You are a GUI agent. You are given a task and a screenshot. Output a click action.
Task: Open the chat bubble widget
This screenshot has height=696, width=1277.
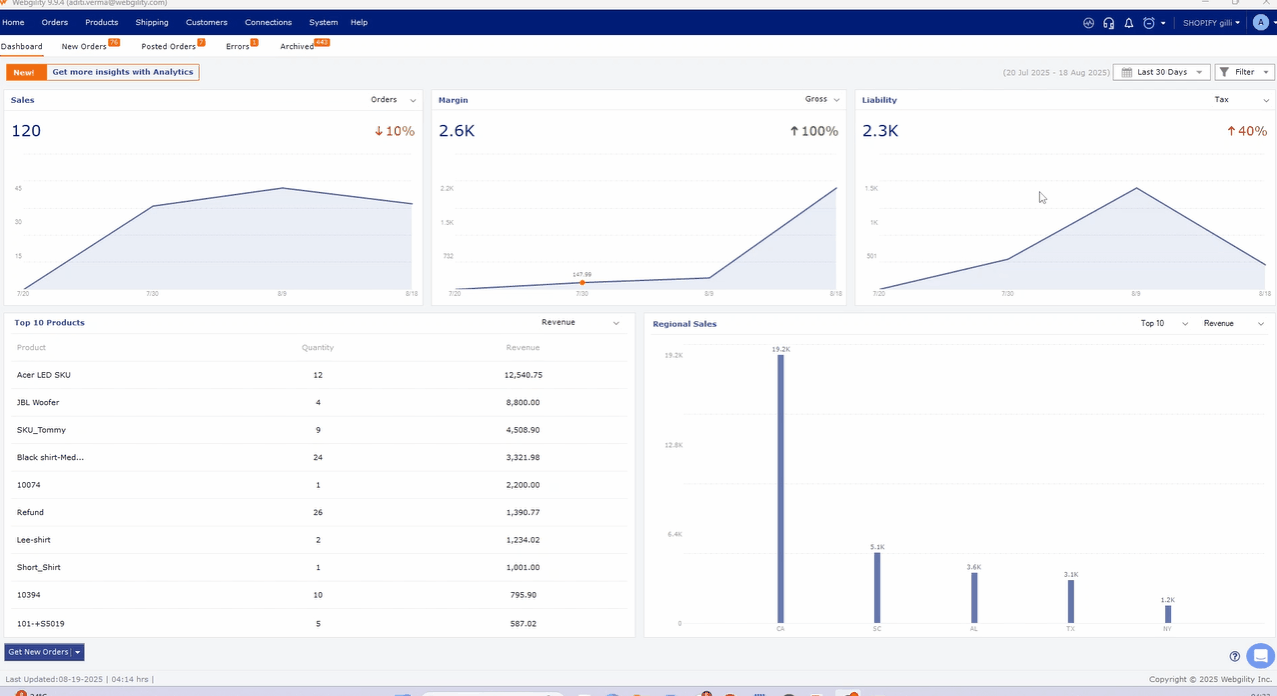1260,656
